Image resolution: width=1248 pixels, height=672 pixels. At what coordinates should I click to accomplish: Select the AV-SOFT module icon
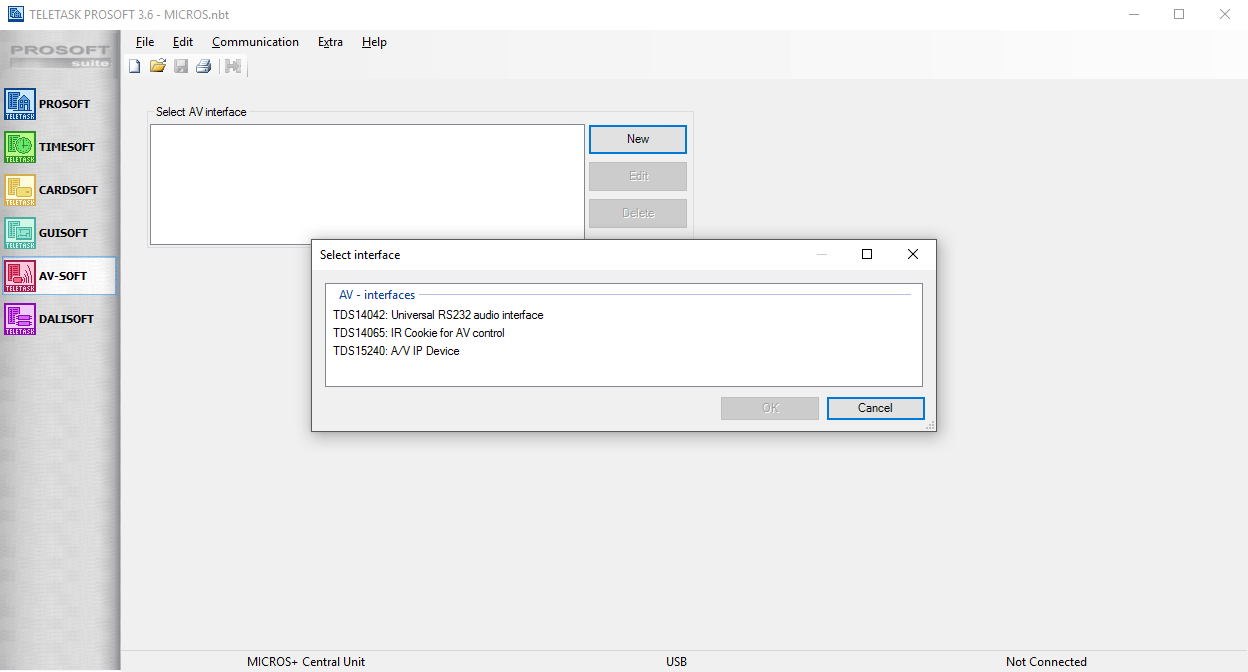click(20, 276)
